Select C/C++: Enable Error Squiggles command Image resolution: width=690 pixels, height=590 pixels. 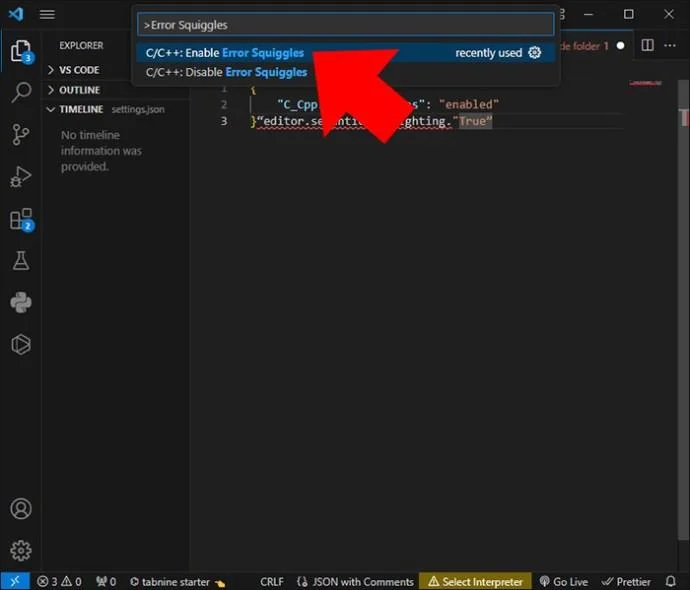[x=345, y=53]
